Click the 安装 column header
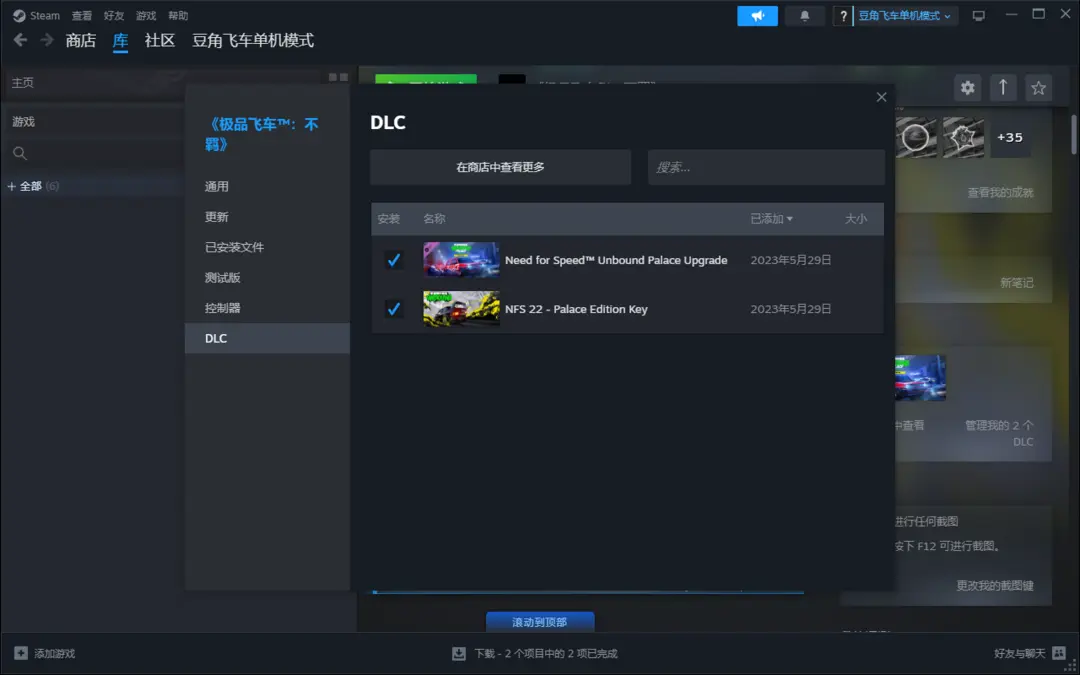This screenshot has height=675, width=1080. (x=388, y=219)
